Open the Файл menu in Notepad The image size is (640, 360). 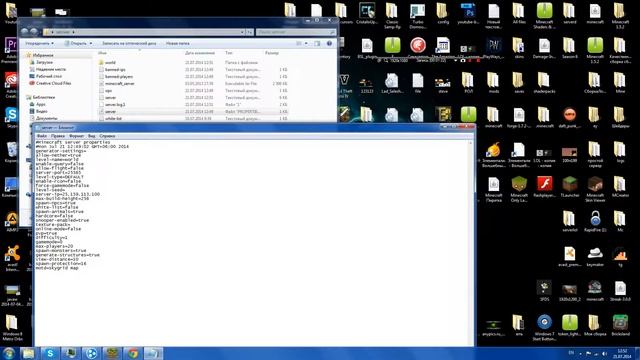click(x=41, y=136)
